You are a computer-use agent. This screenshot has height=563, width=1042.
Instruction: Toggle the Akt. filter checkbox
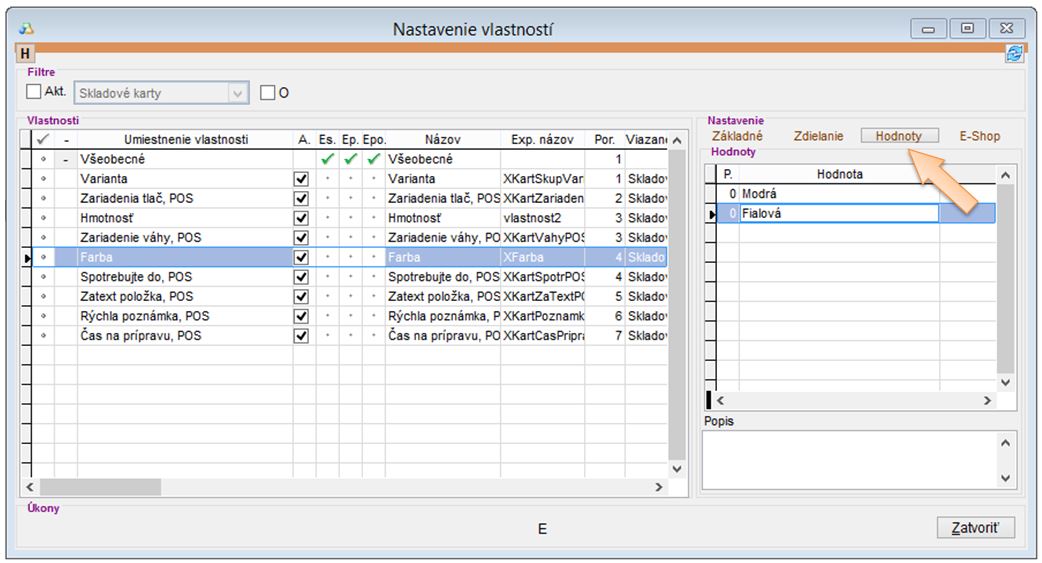coord(35,92)
